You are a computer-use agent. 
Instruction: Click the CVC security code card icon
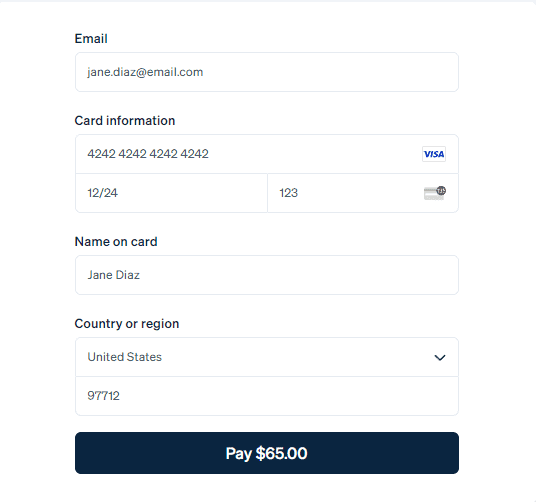click(435, 193)
